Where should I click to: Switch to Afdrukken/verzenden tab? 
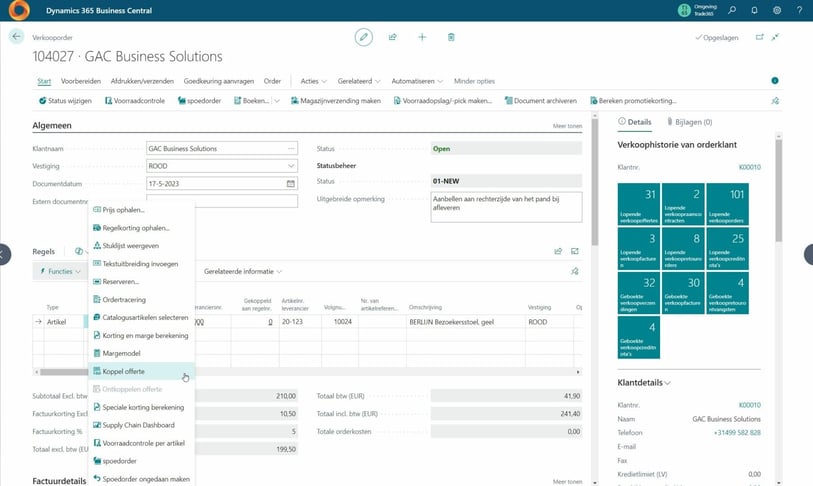[x=142, y=81]
